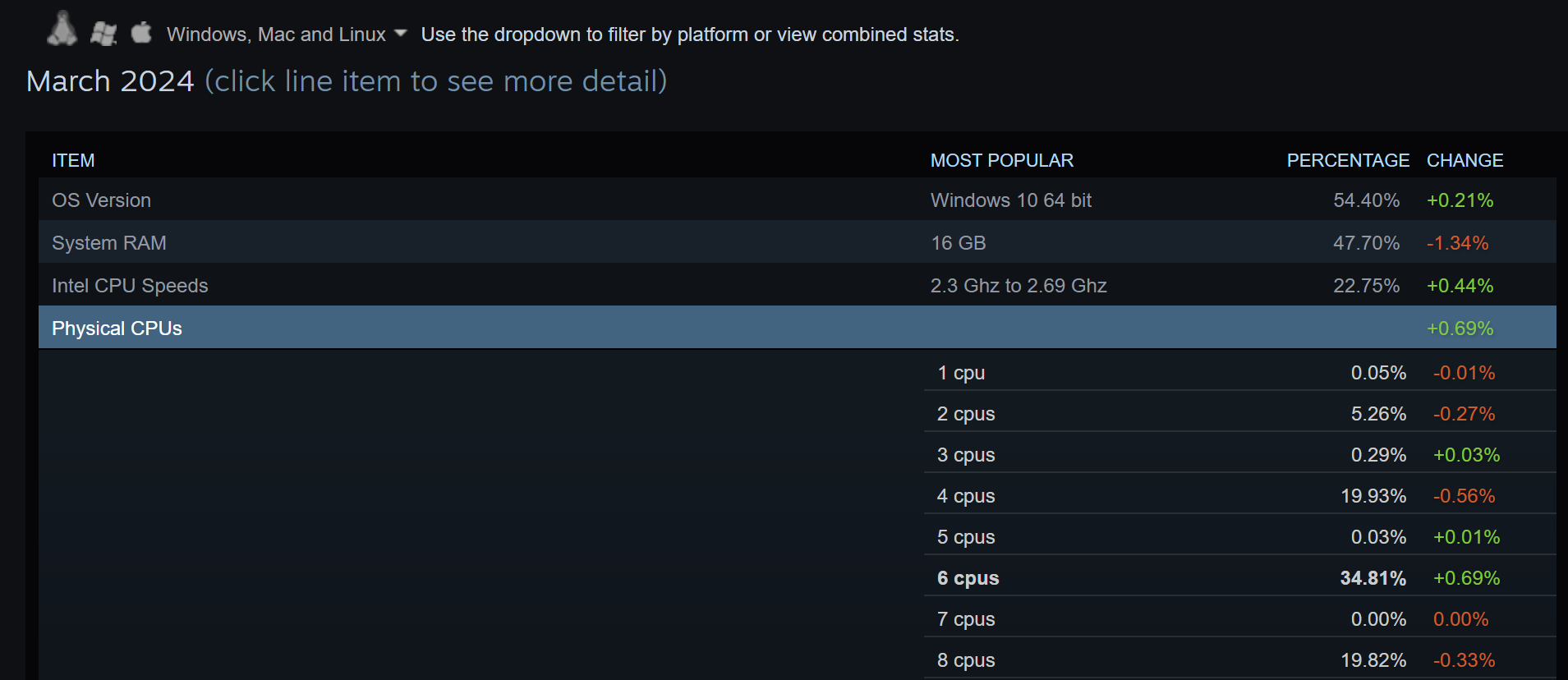Open the platform filter dropdown arrow

tap(401, 34)
